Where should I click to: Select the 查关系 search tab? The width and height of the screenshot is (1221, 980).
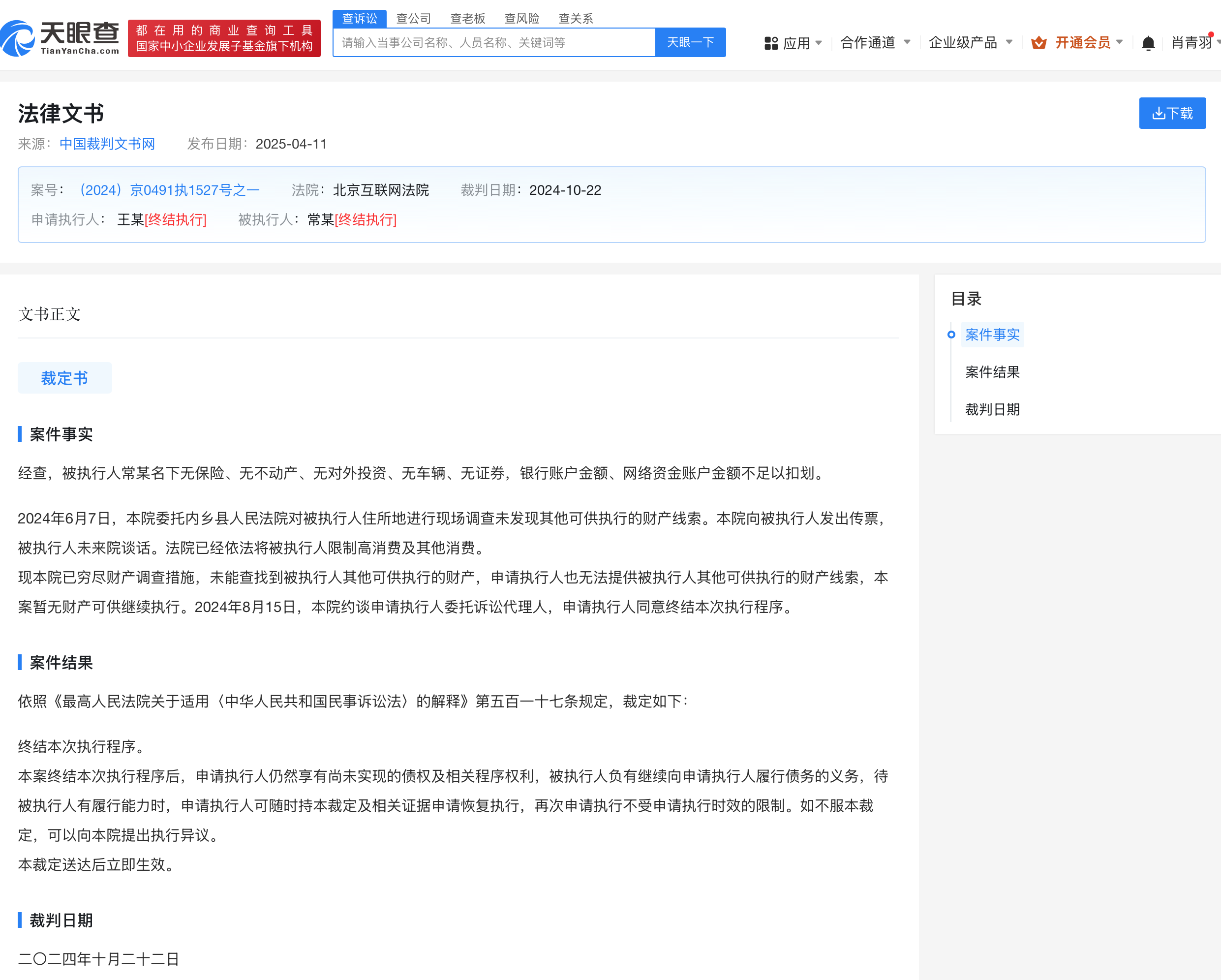click(x=576, y=19)
